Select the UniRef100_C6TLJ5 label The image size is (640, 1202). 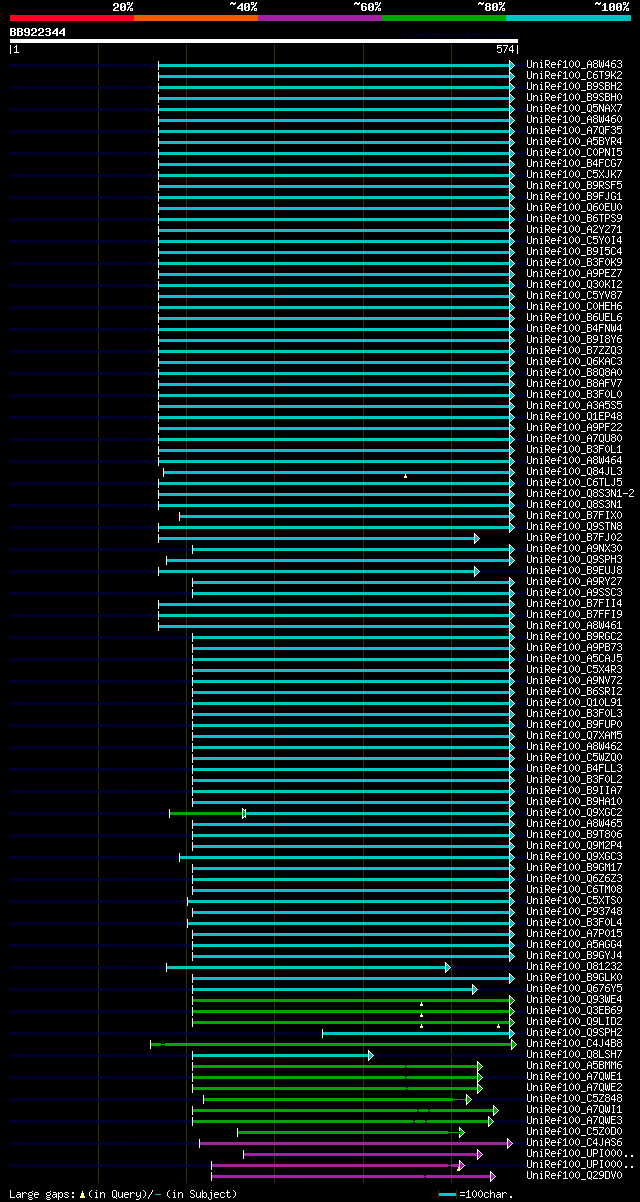[574, 482]
